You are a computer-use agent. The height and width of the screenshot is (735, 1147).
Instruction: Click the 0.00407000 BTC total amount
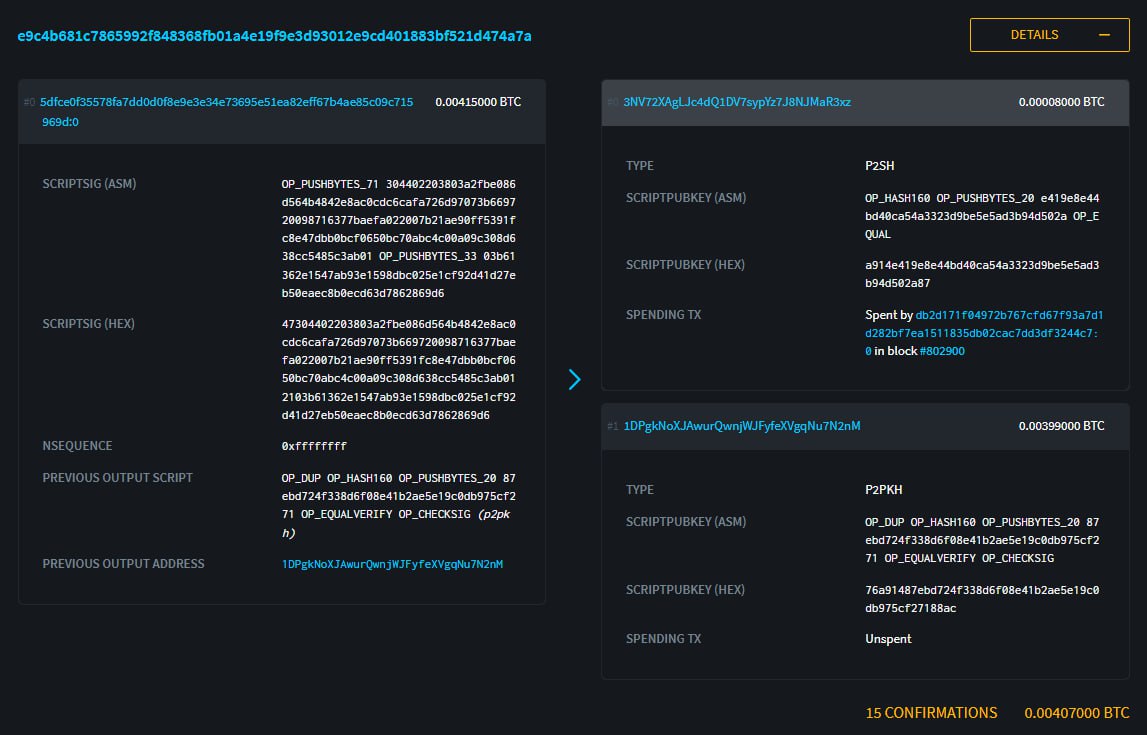coord(1077,713)
